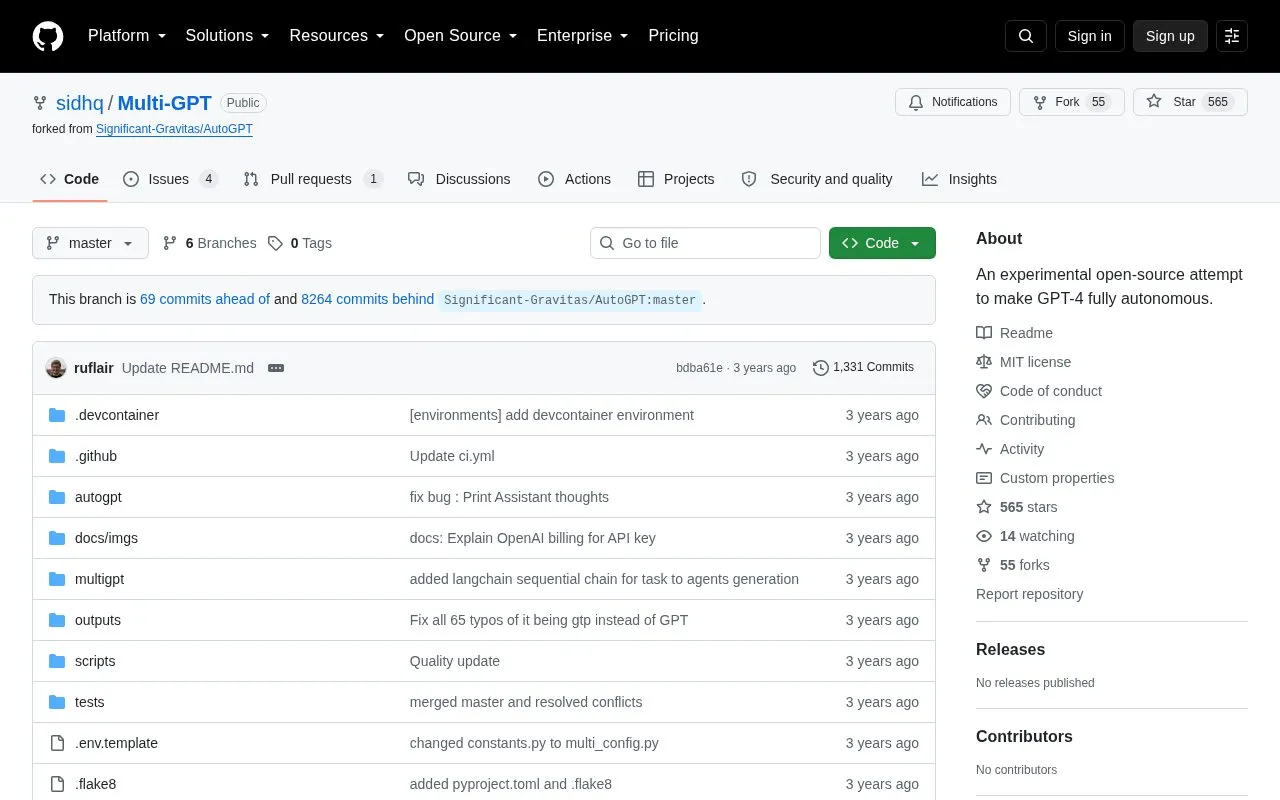Click the Sign in button

(x=1089, y=36)
